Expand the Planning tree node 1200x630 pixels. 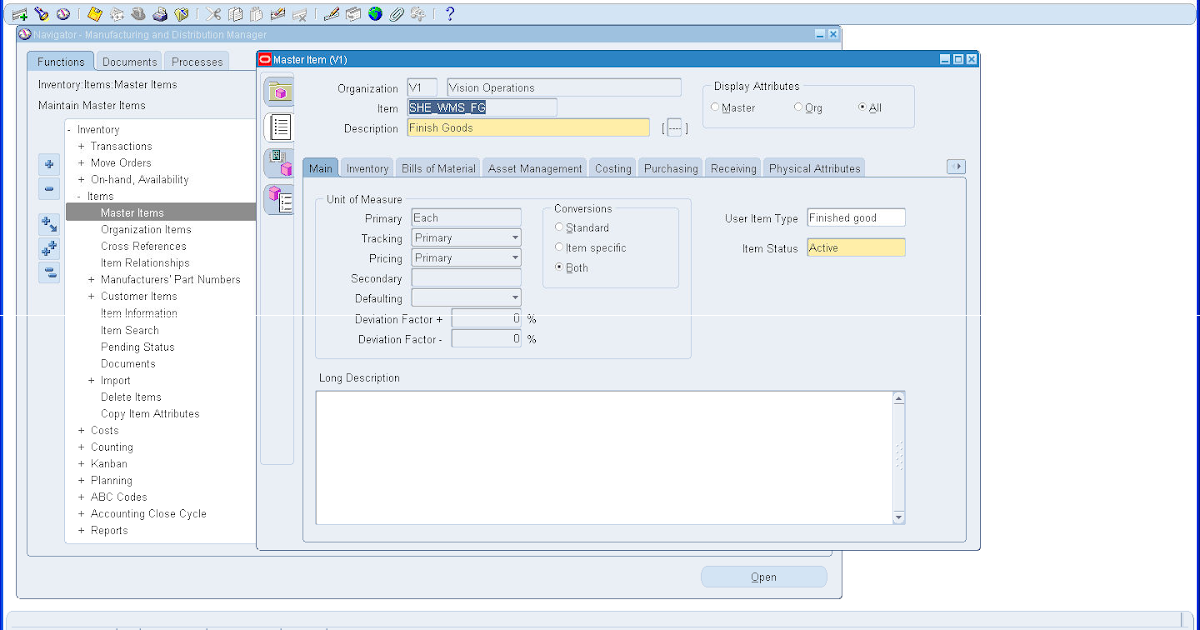[79, 480]
